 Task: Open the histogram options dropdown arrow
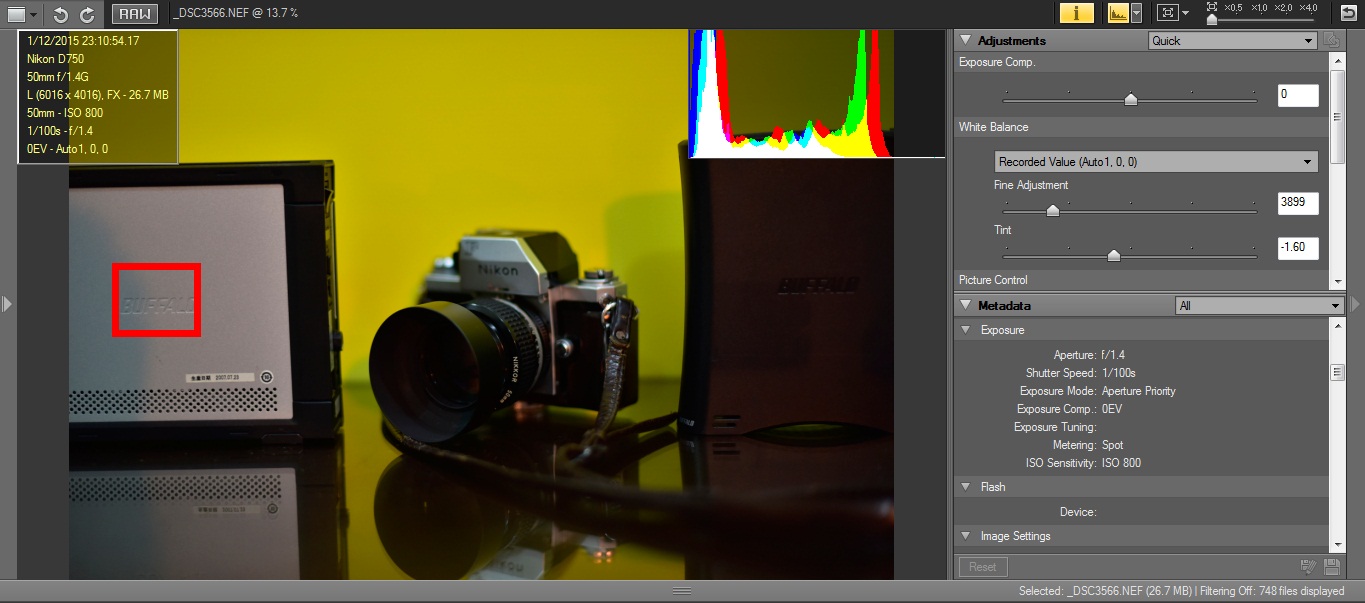(1136, 13)
